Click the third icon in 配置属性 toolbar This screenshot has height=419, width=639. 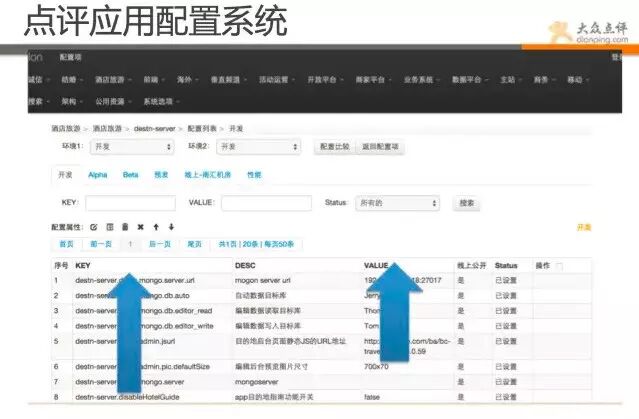125,227
